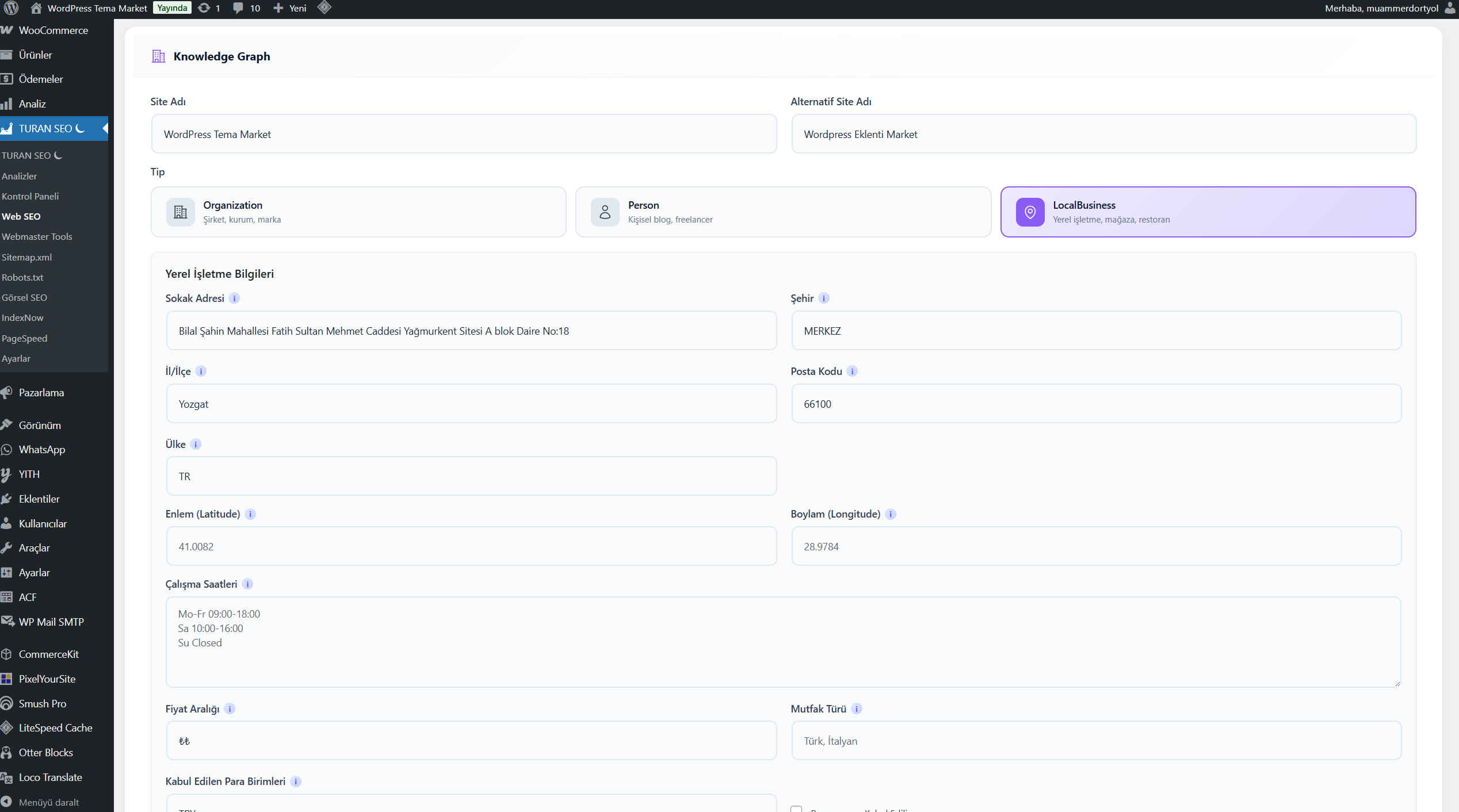This screenshot has height=812, width=1459.
Task: Click the Sokak Adresi info icon
Action: 234,298
